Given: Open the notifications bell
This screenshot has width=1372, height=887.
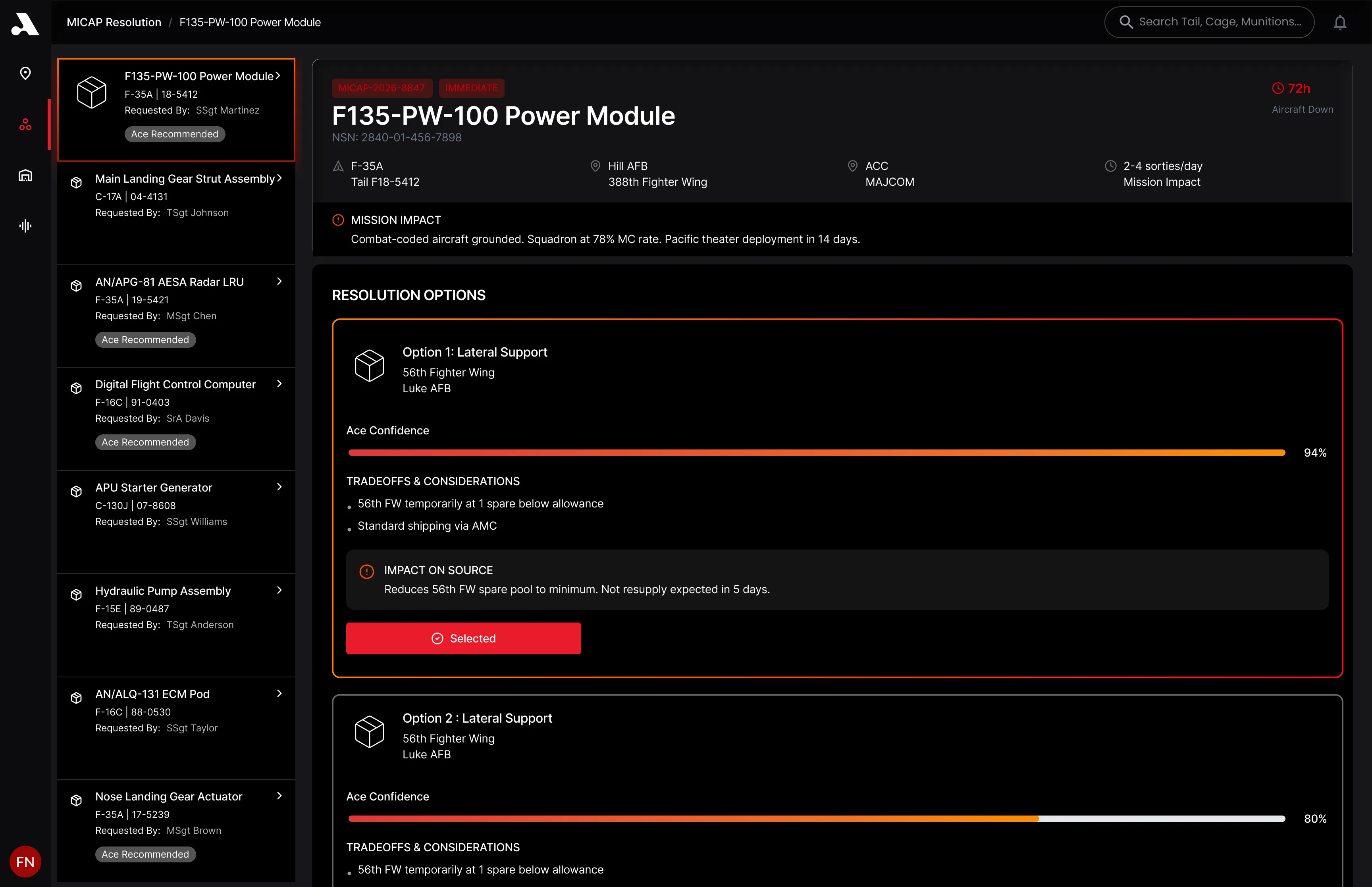Looking at the screenshot, I should [x=1340, y=23].
